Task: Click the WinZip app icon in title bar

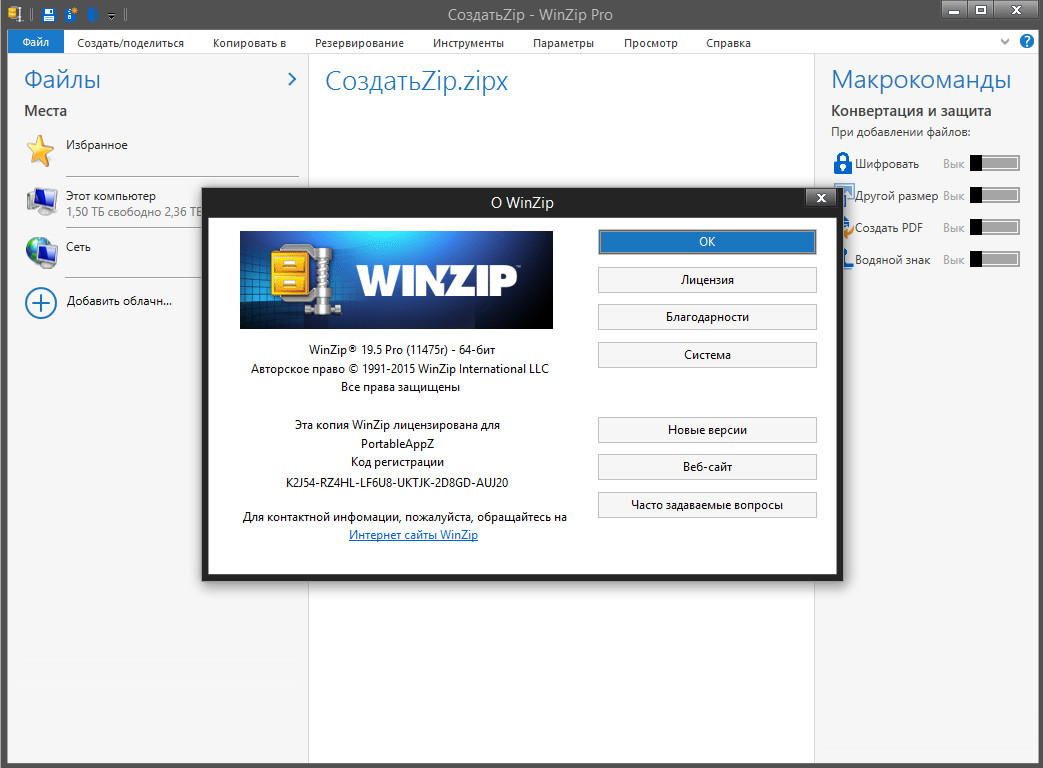Action: 15,14
